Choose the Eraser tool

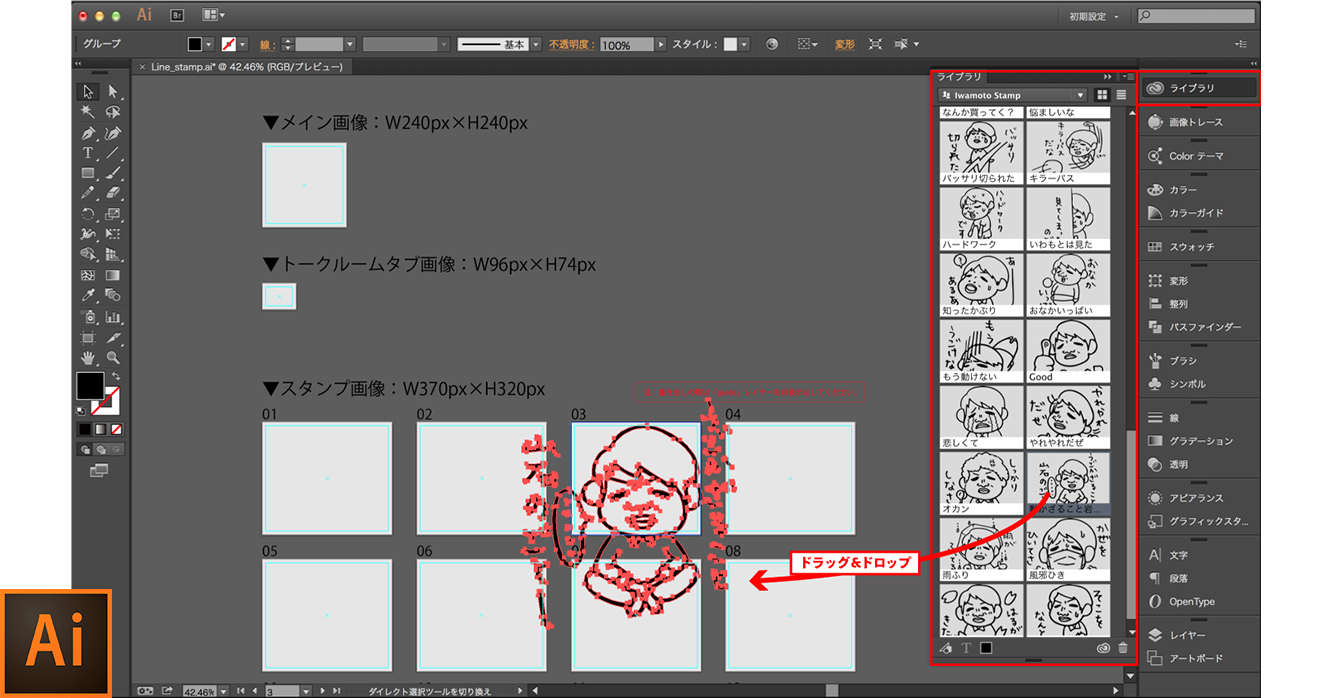[113, 193]
